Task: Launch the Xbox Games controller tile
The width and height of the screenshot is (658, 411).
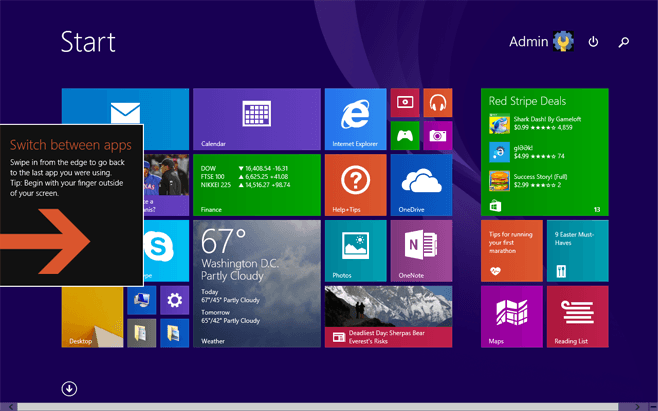Action: click(x=405, y=135)
